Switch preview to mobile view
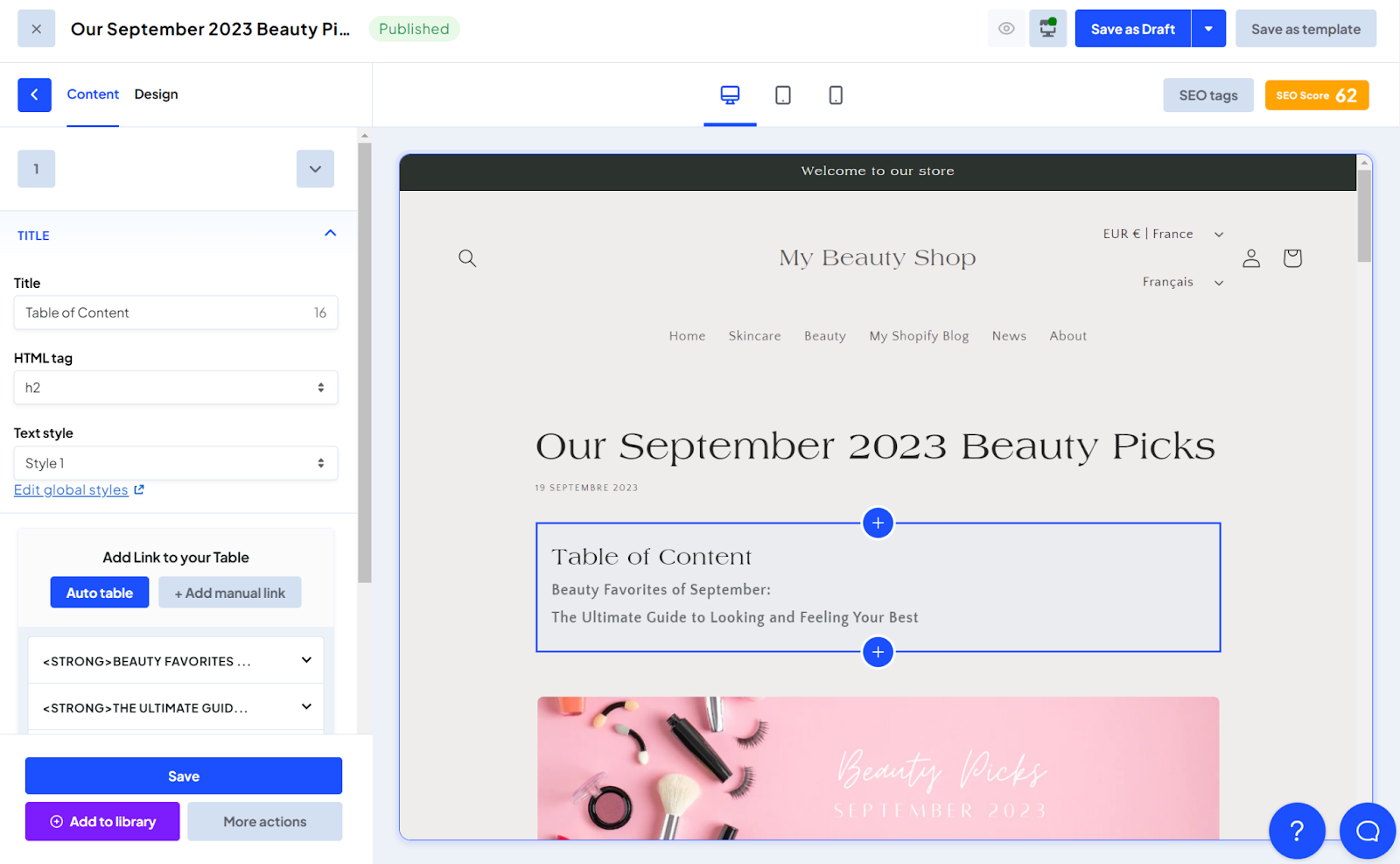This screenshot has height=864, width=1400. point(836,95)
